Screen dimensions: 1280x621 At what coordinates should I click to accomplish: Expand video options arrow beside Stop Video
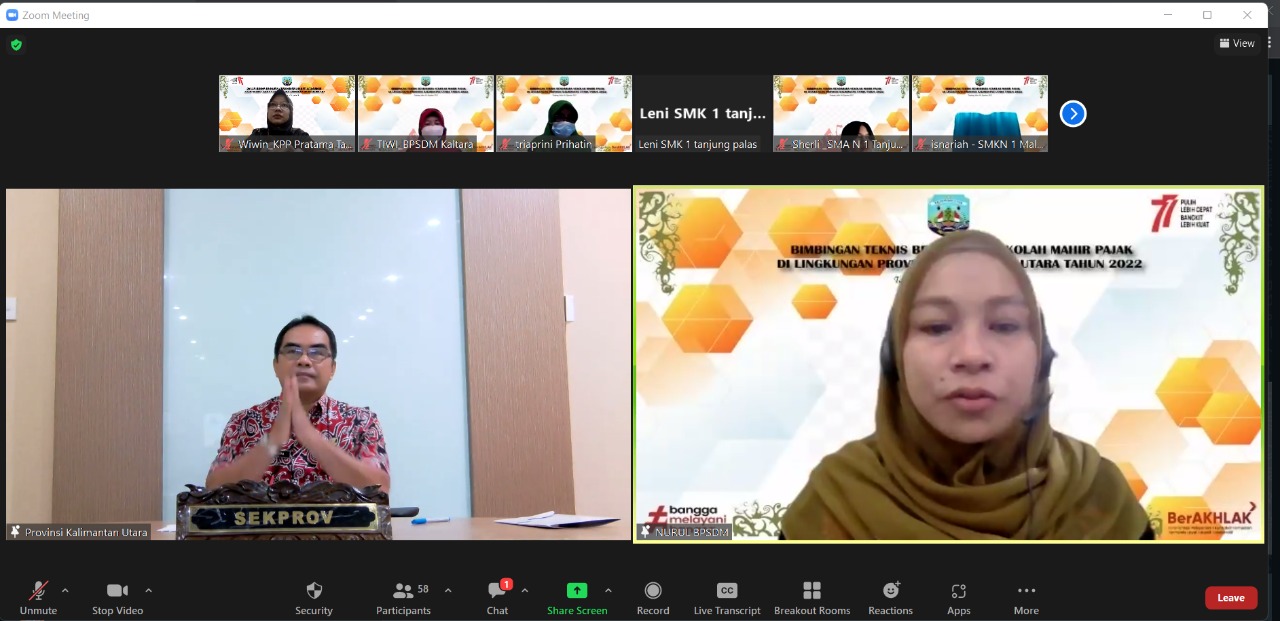click(x=149, y=590)
